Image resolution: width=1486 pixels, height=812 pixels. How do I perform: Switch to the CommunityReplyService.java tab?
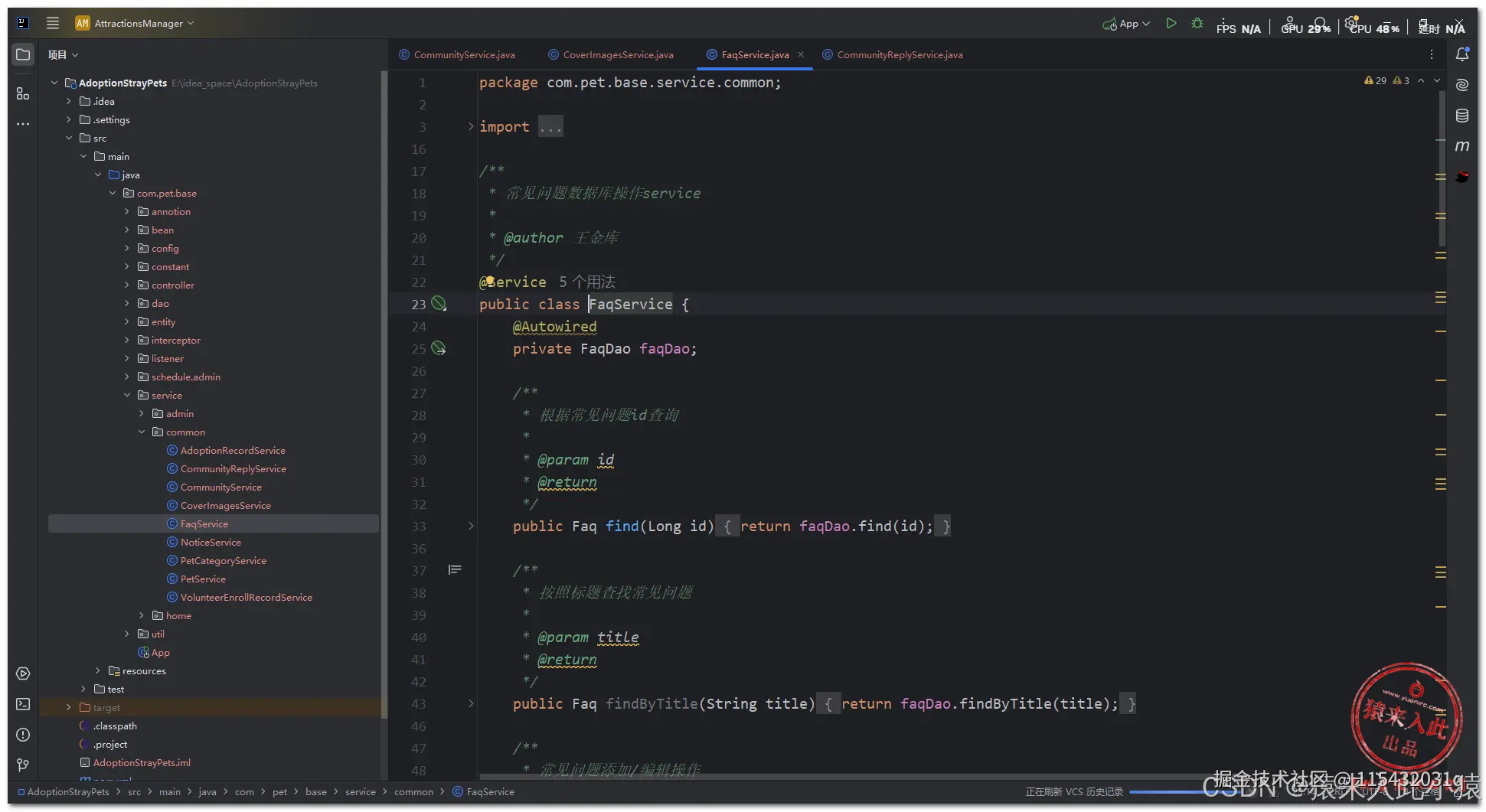[893, 55]
